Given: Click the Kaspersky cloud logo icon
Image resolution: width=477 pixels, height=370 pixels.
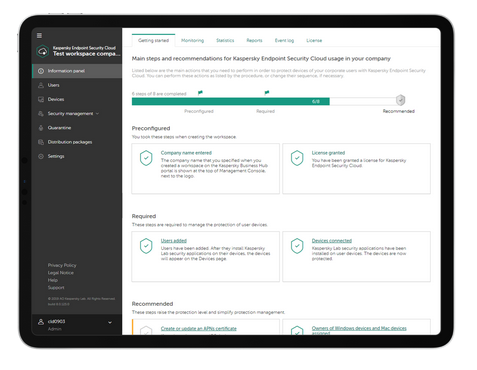Looking at the screenshot, I should 43,51.
